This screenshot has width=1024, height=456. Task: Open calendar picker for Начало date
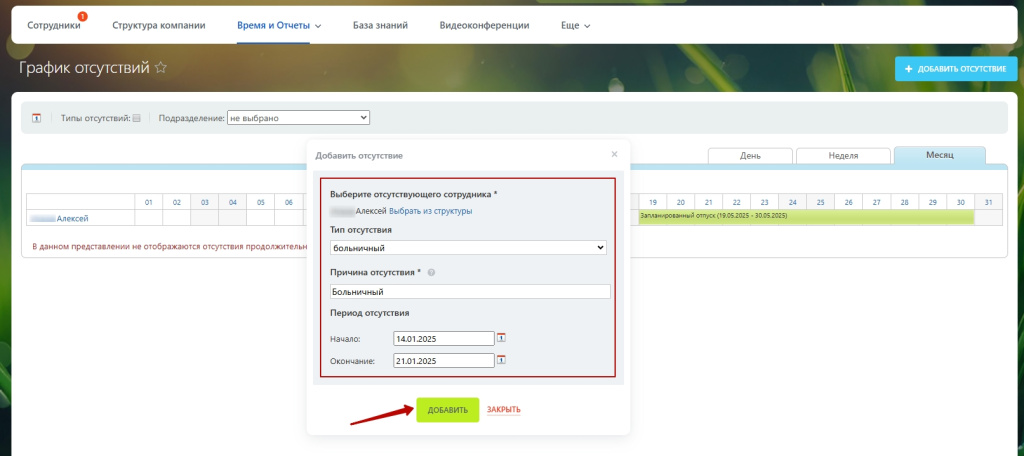502,338
